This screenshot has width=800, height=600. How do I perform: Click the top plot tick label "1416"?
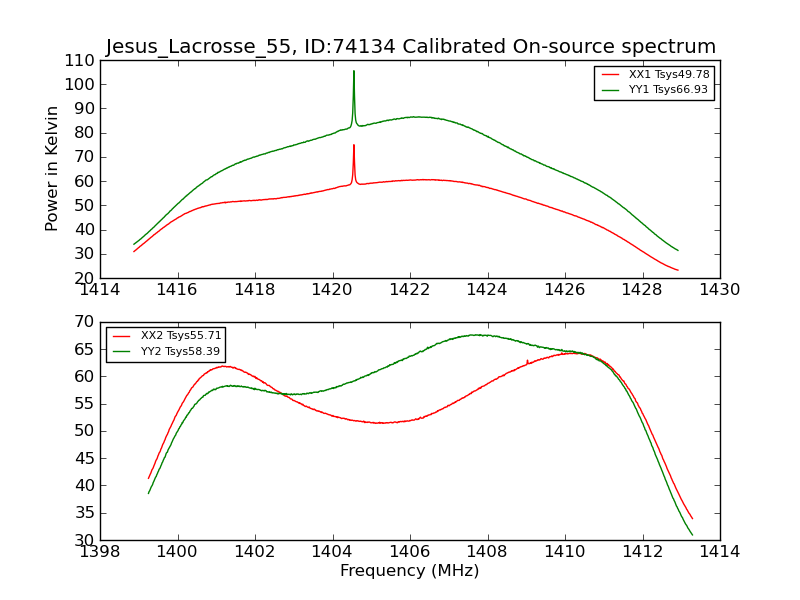click(177, 290)
